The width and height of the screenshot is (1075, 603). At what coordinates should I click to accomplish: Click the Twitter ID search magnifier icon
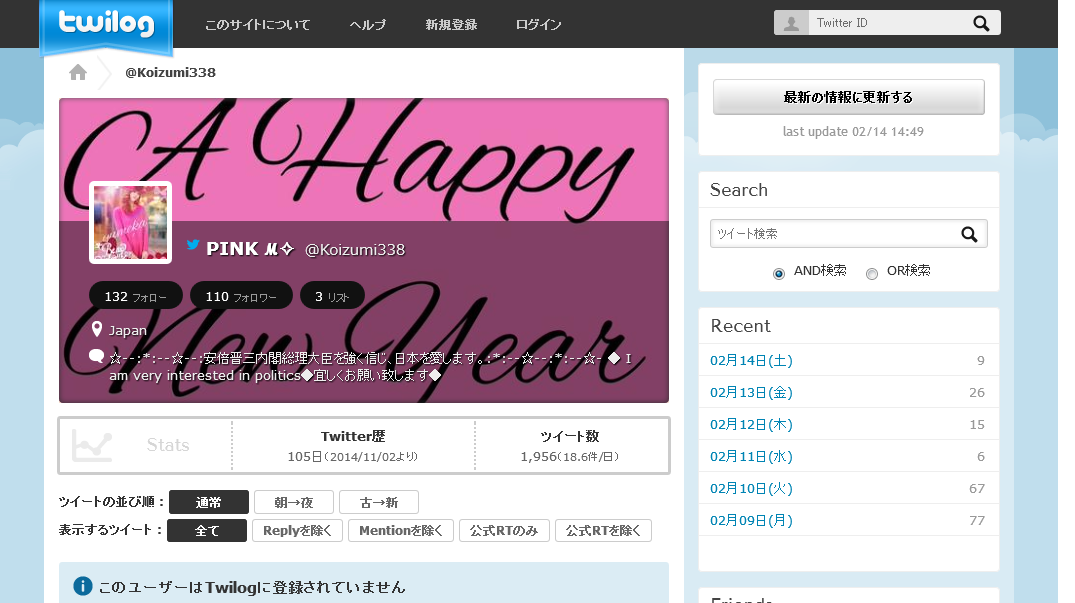point(981,23)
